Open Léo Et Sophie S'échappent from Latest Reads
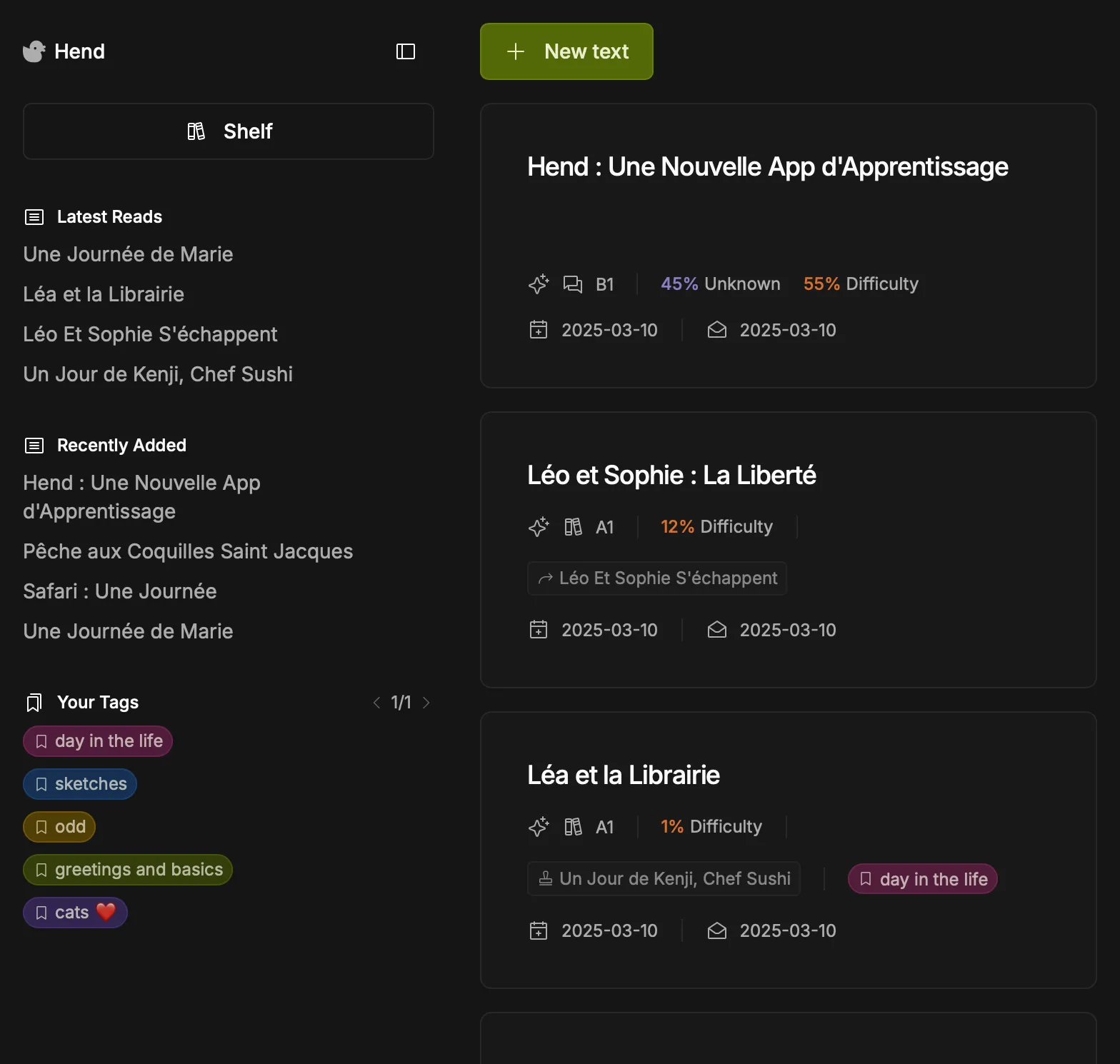Image resolution: width=1120 pixels, height=1064 pixels. click(x=150, y=334)
